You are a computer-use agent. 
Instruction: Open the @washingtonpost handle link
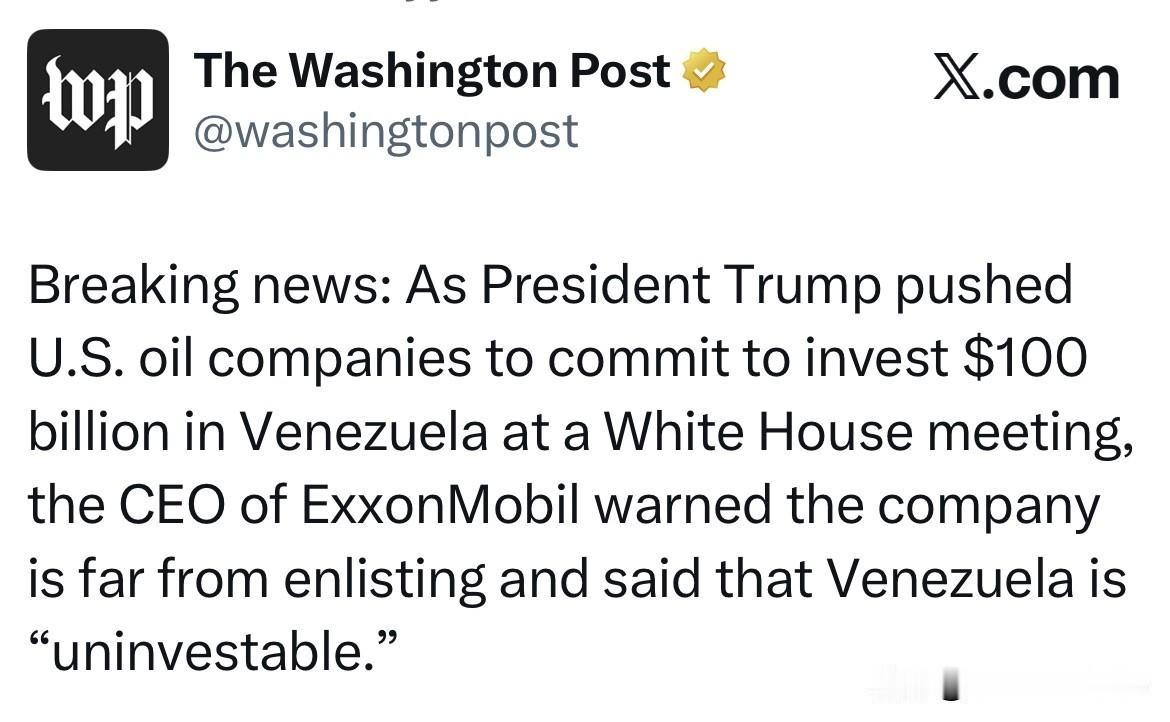[385, 131]
